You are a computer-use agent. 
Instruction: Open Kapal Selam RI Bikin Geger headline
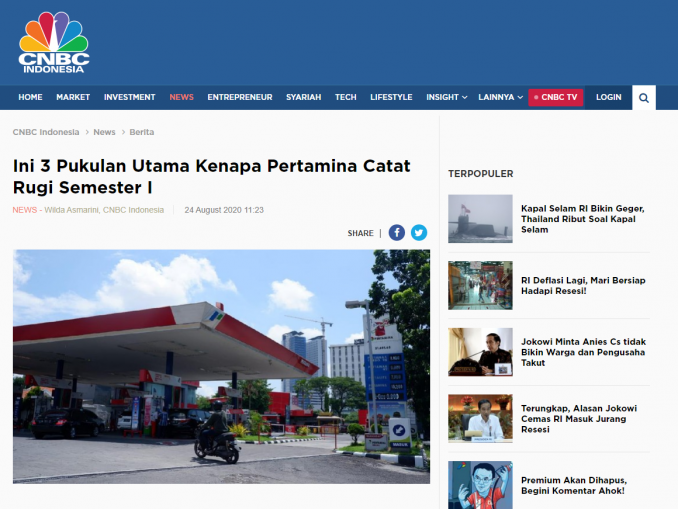[x=582, y=219]
